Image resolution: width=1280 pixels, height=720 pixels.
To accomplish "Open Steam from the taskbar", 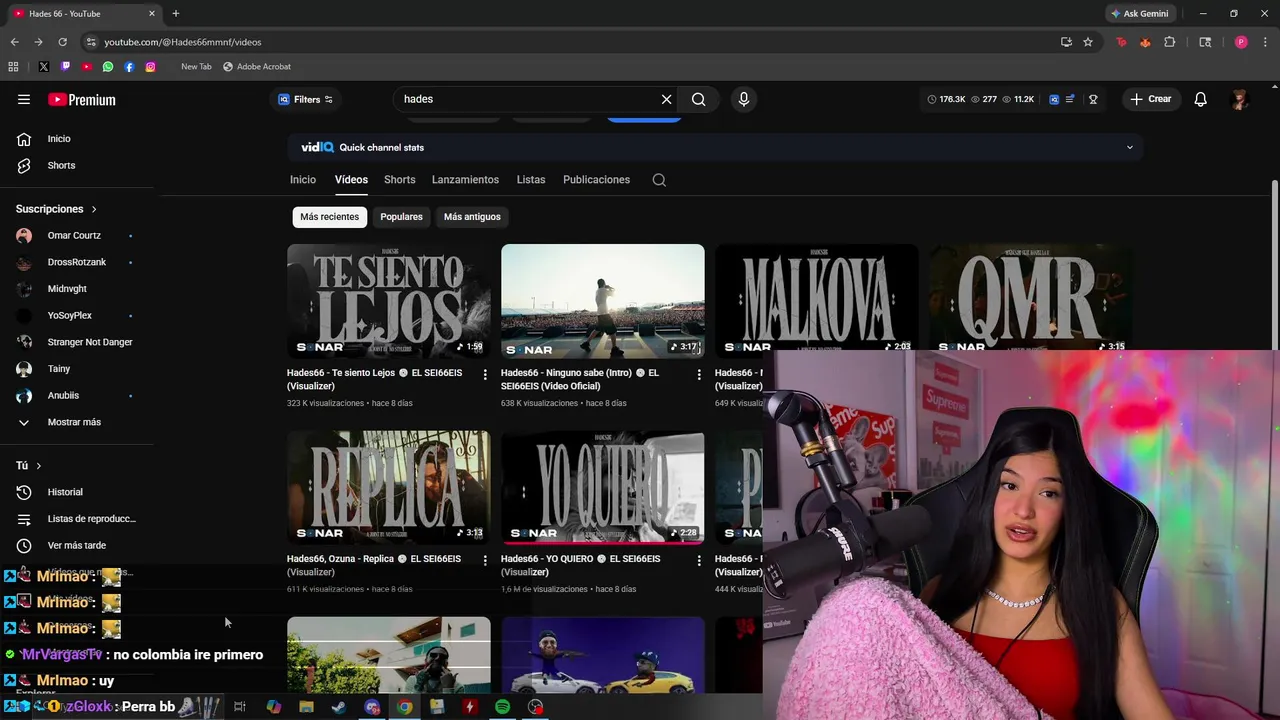I will 339,707.
